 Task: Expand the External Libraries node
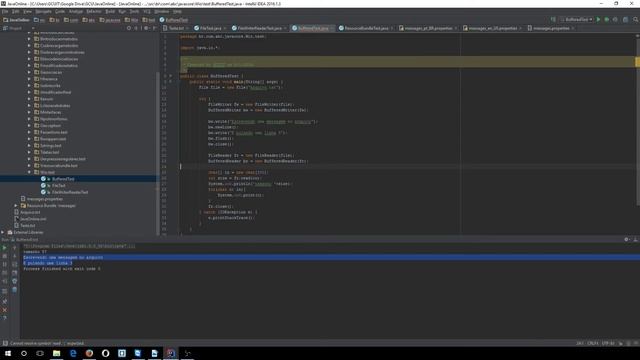point(3,232)
